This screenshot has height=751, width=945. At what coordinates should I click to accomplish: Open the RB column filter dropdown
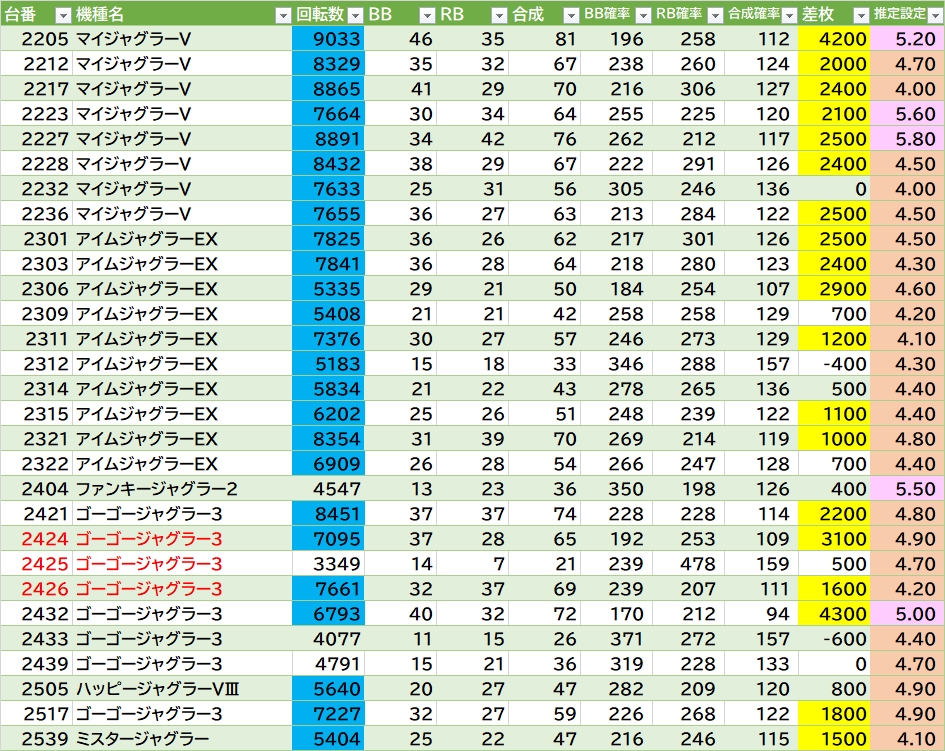(499, 16)
